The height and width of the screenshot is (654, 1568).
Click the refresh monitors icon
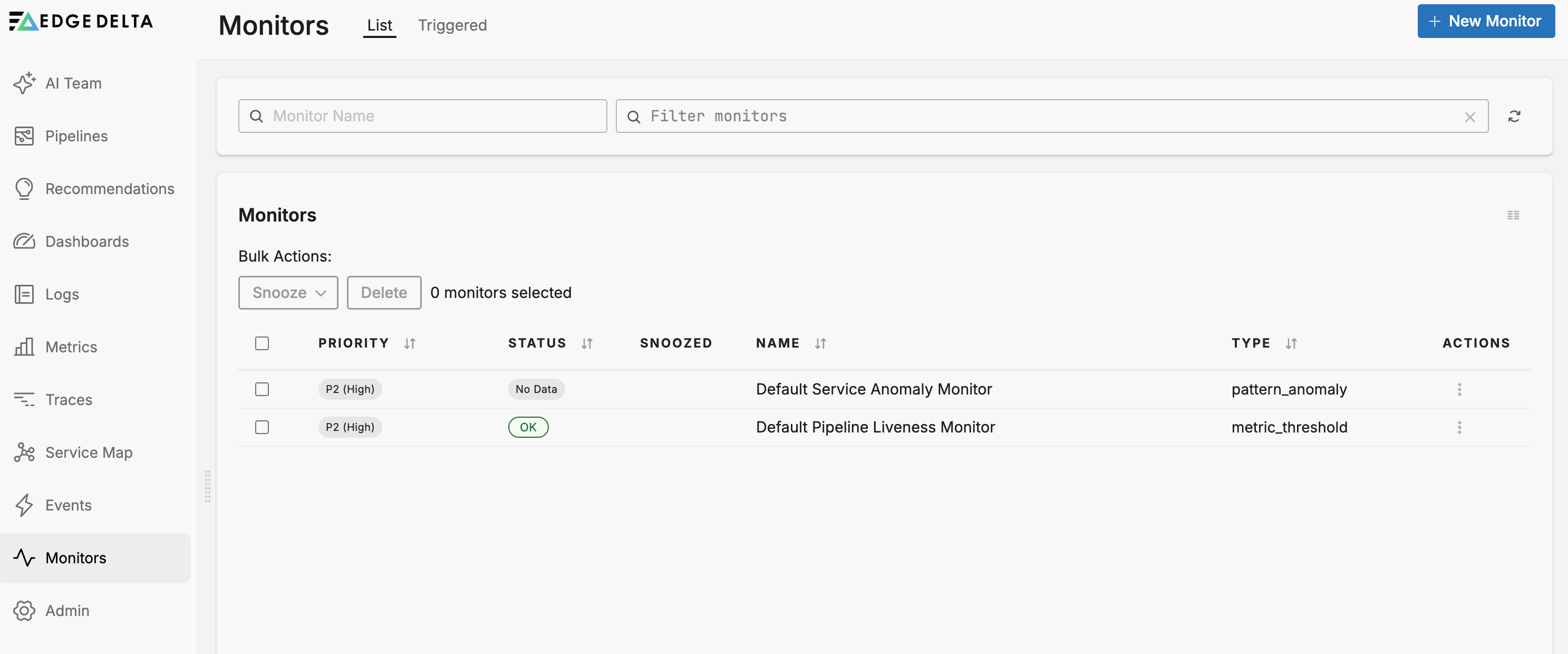coord(1514,117)
